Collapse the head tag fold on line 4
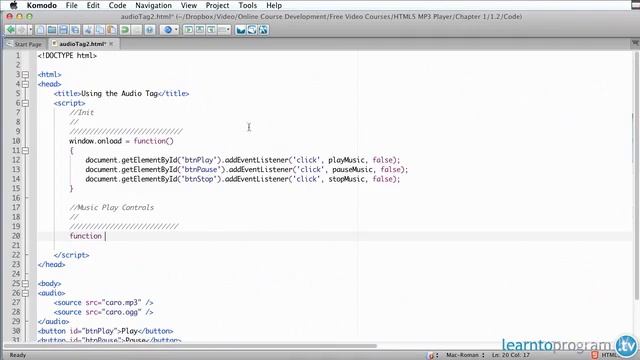Image resolution: width=640 pixels, height=360 pixels. click(x=25, y=84)
